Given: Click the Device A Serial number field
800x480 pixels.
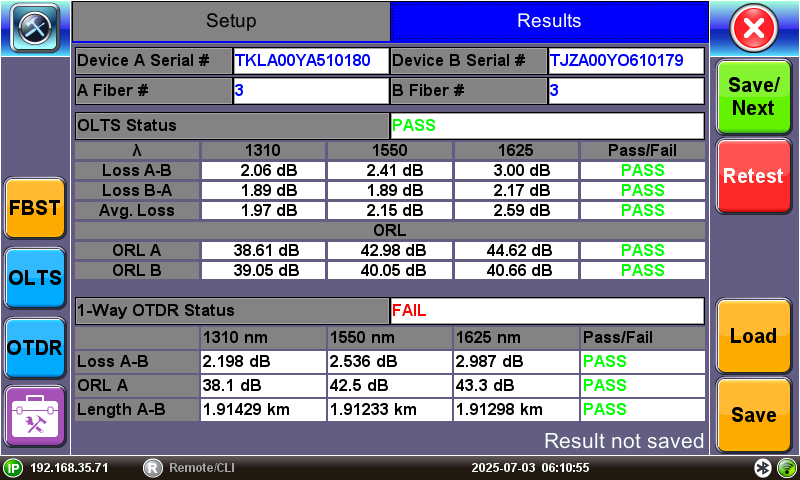Looking at the screenshot, I should point(310,60).
